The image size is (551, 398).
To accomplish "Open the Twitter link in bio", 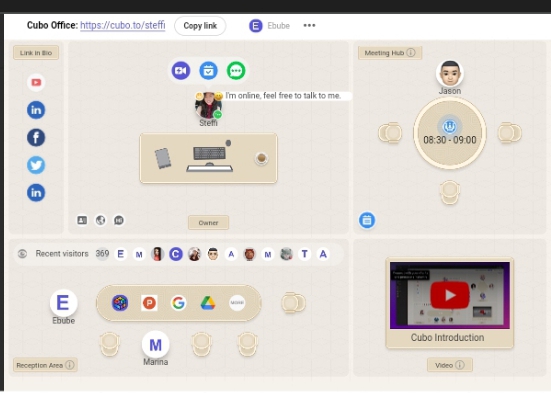I will coord(36,165).
